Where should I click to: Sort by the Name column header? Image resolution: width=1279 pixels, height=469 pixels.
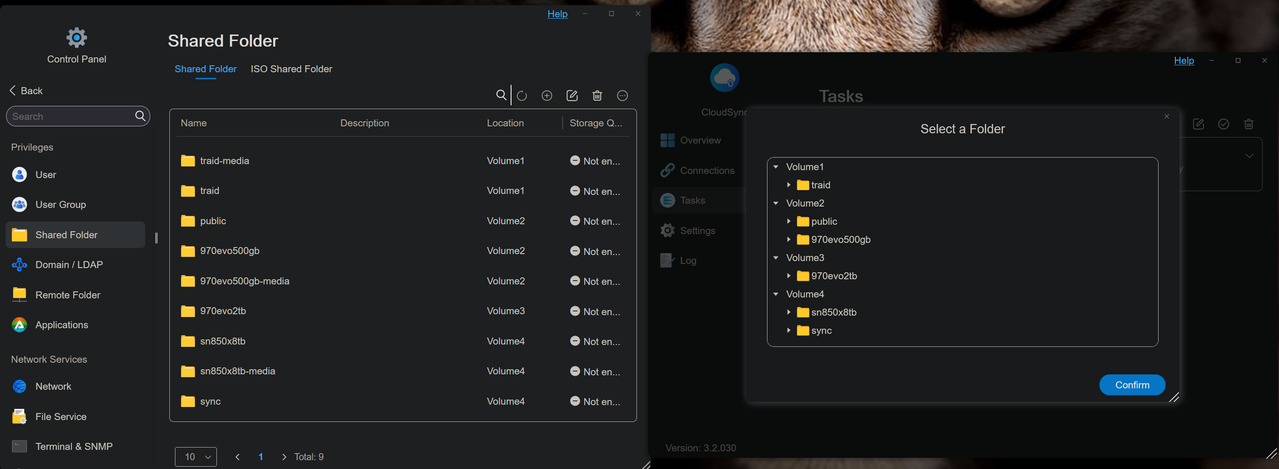click(x=193, y=123)
